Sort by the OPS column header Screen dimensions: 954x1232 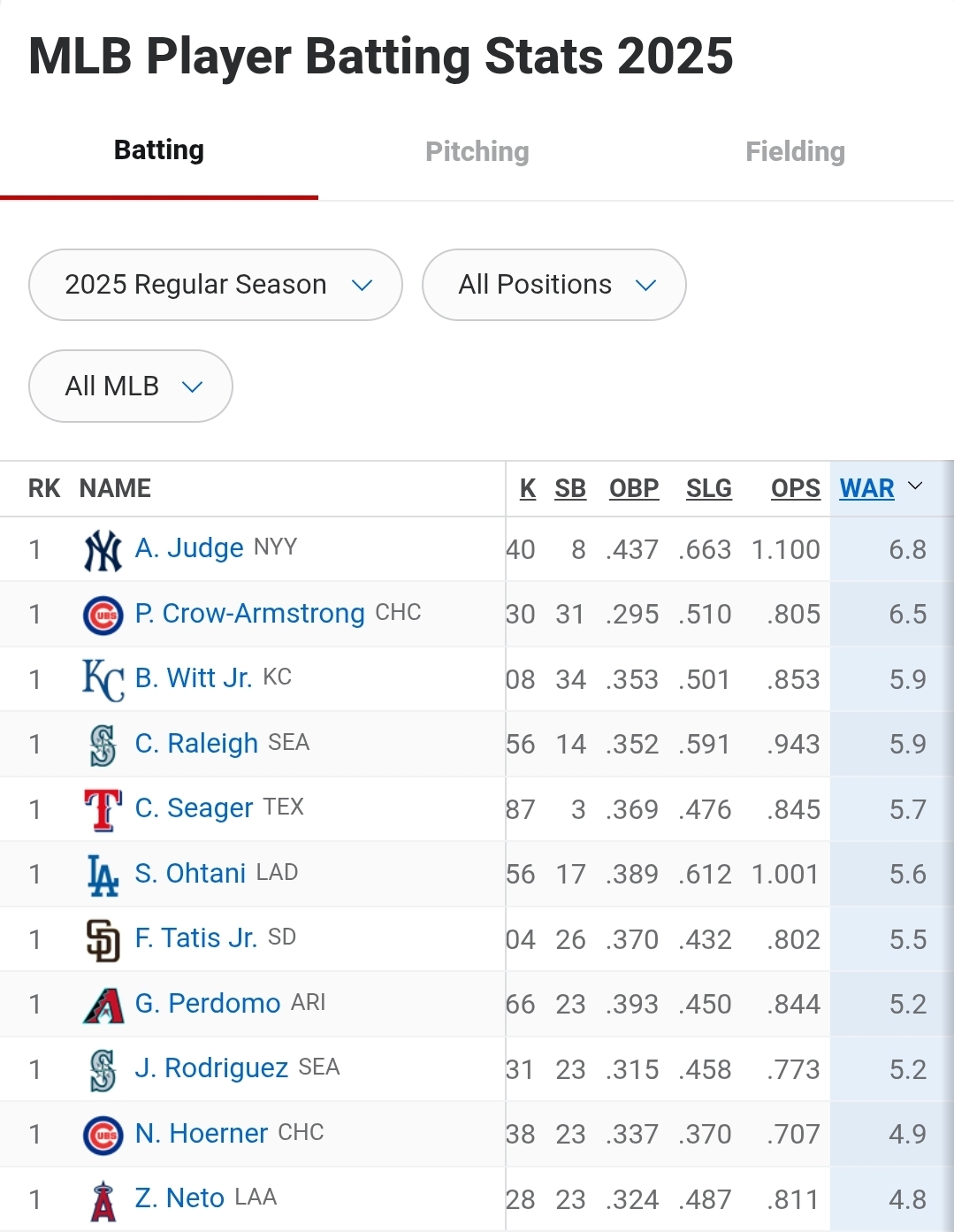[x=796, y=488]
